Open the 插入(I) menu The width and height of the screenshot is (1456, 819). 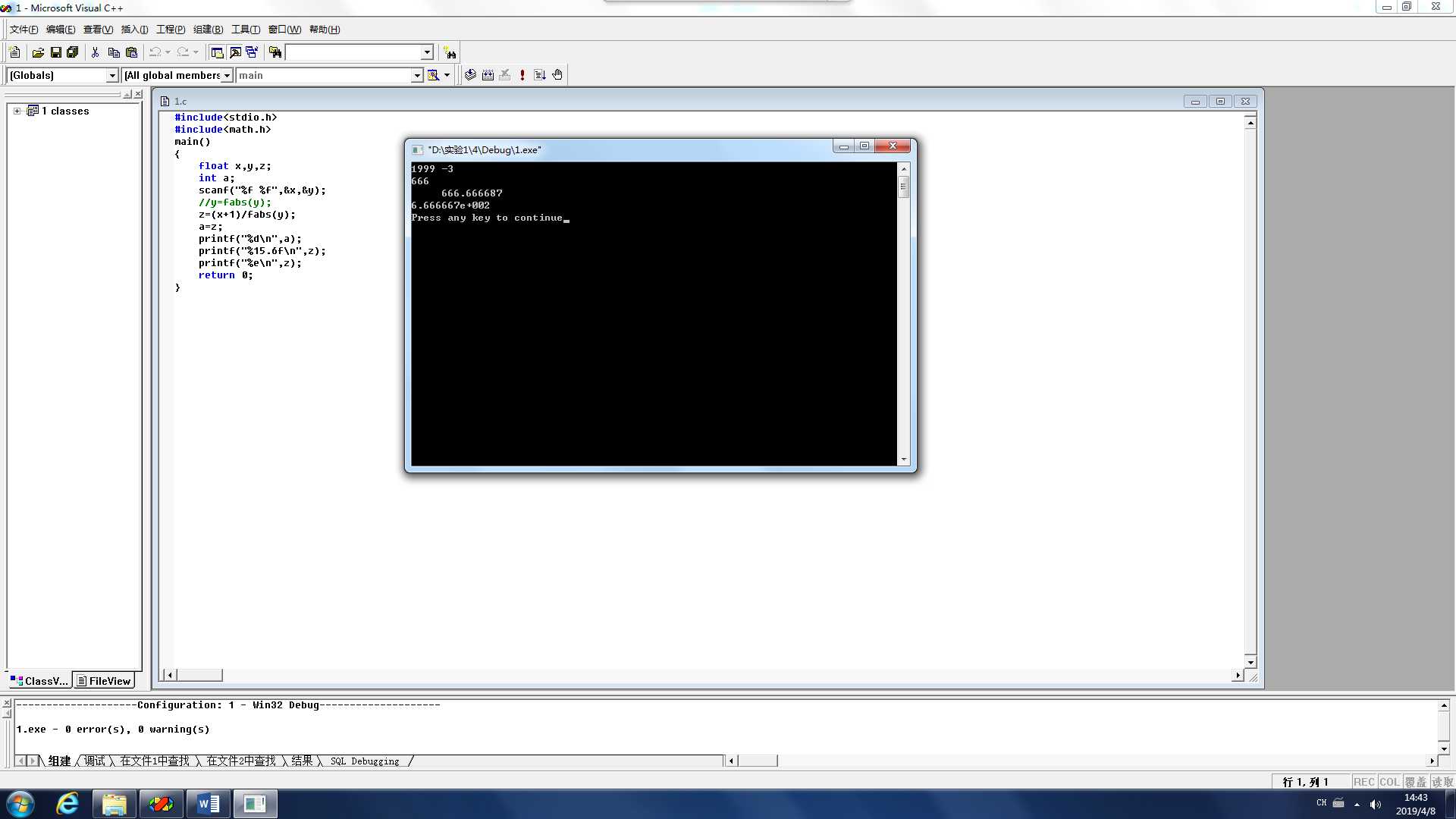134,30
